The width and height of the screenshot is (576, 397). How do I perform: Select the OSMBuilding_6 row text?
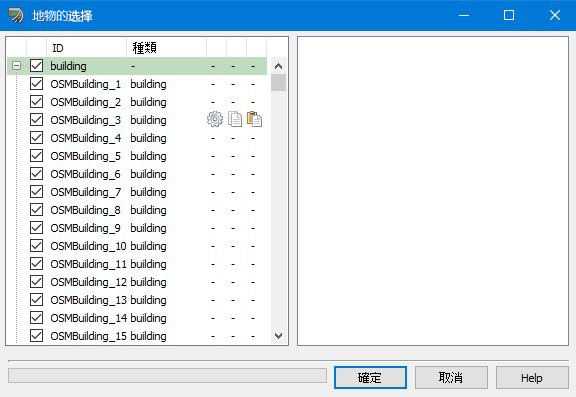tap(86, 174)
